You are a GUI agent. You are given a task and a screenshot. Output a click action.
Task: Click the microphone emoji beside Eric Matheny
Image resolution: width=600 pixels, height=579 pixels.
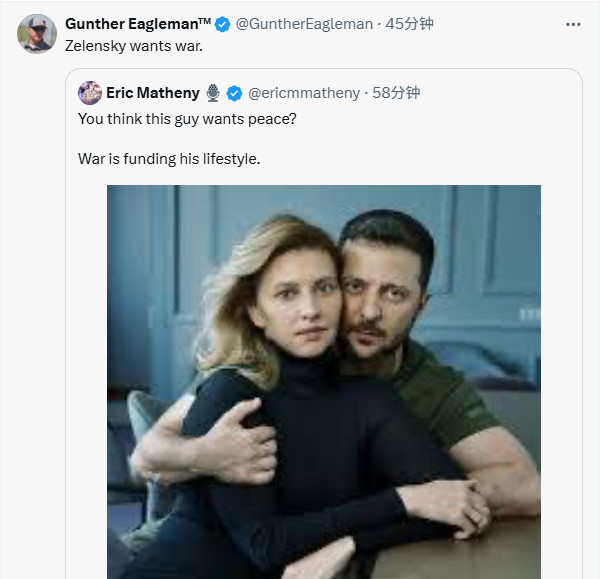tap(213, 93)
